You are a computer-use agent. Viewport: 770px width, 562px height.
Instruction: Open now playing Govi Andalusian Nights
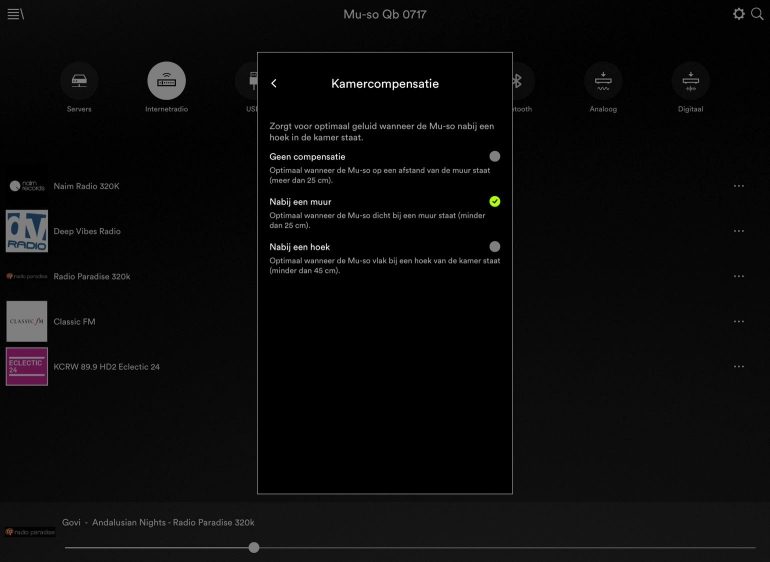coord(158,522)
